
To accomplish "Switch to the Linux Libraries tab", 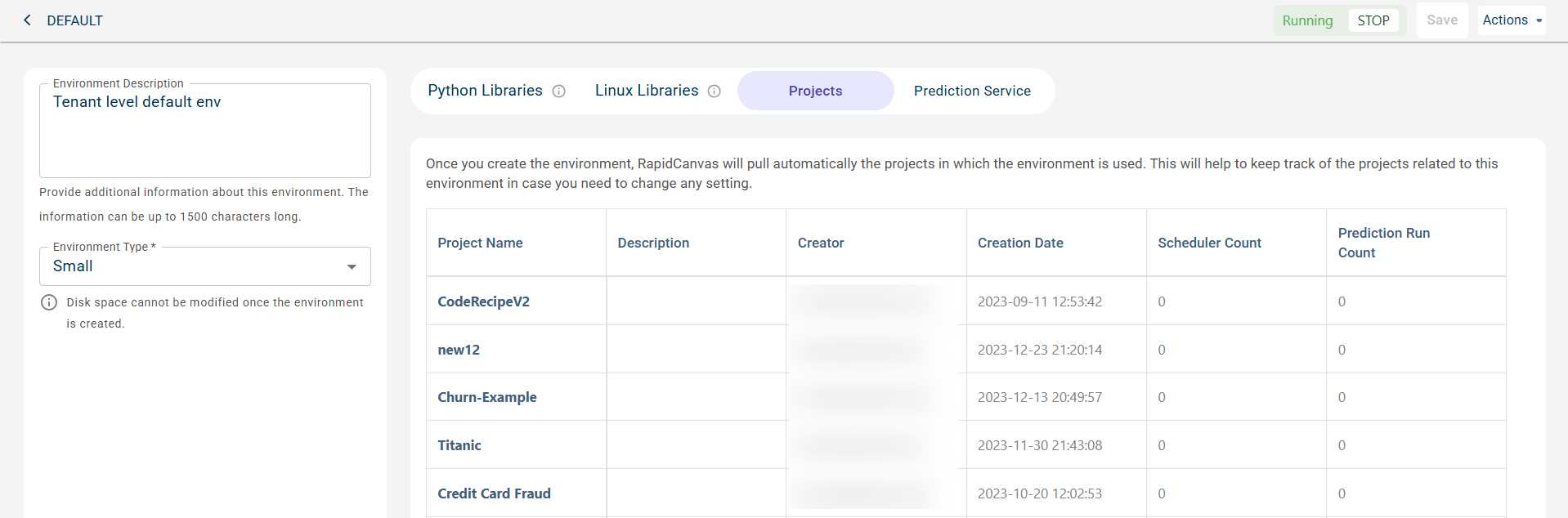I will [646, 91].
